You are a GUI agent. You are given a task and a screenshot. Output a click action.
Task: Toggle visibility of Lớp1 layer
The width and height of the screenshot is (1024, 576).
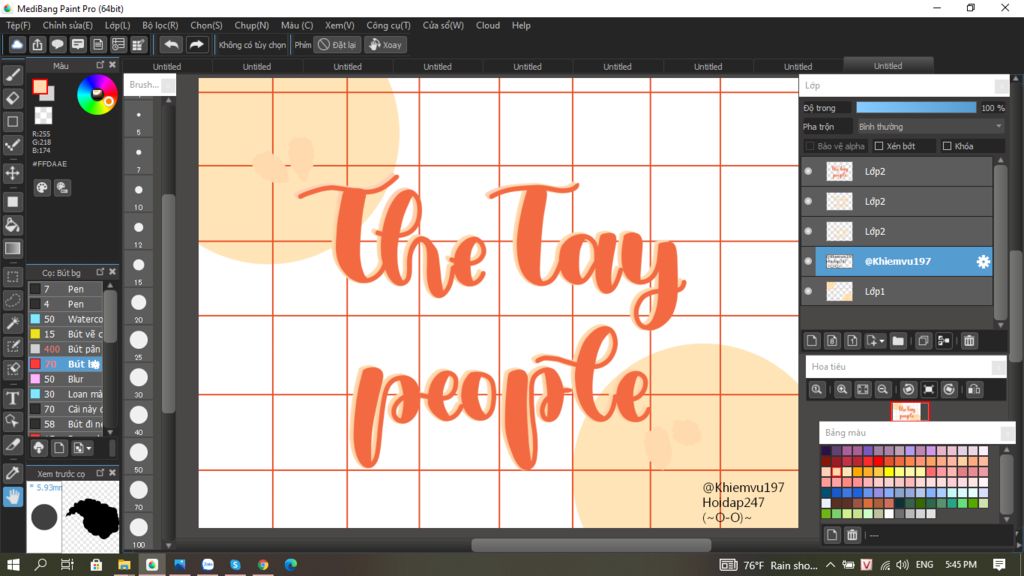click(808, 291)
